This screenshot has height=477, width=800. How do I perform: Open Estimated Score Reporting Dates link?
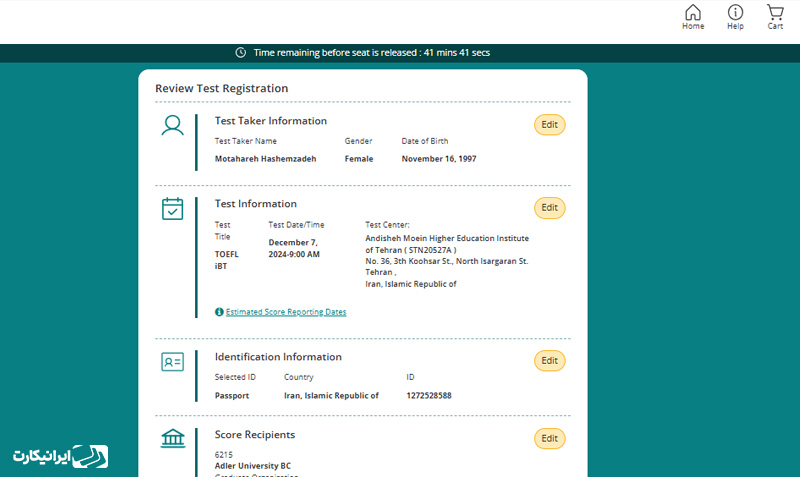[x=286, y=312]
